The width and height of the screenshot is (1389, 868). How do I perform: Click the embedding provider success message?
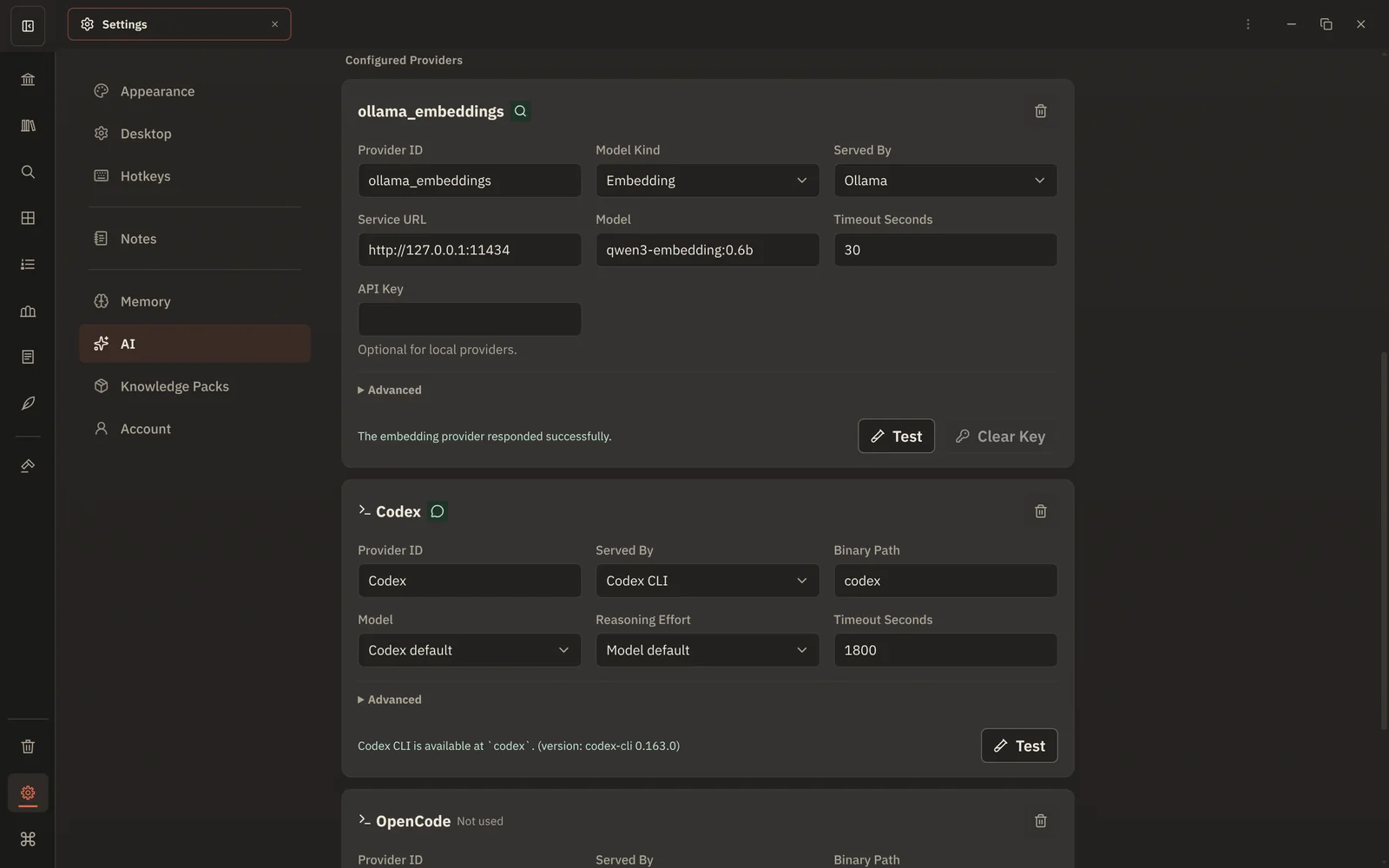484,437
